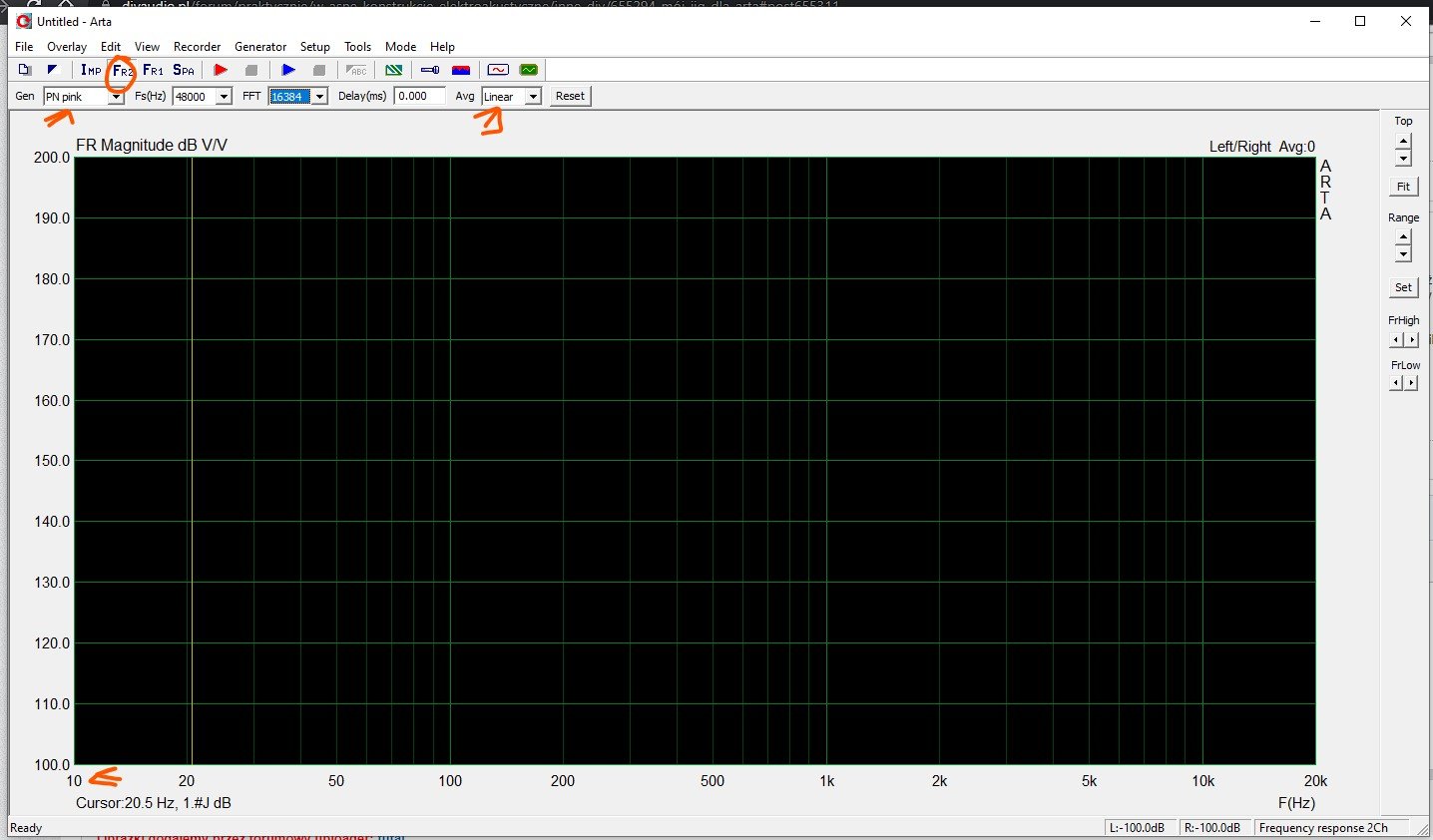Image resolution: width=1433 pixels, height=840 pixels.
Task: Click the black-and-white color scheme icon
Action: [x=54, y=70]
